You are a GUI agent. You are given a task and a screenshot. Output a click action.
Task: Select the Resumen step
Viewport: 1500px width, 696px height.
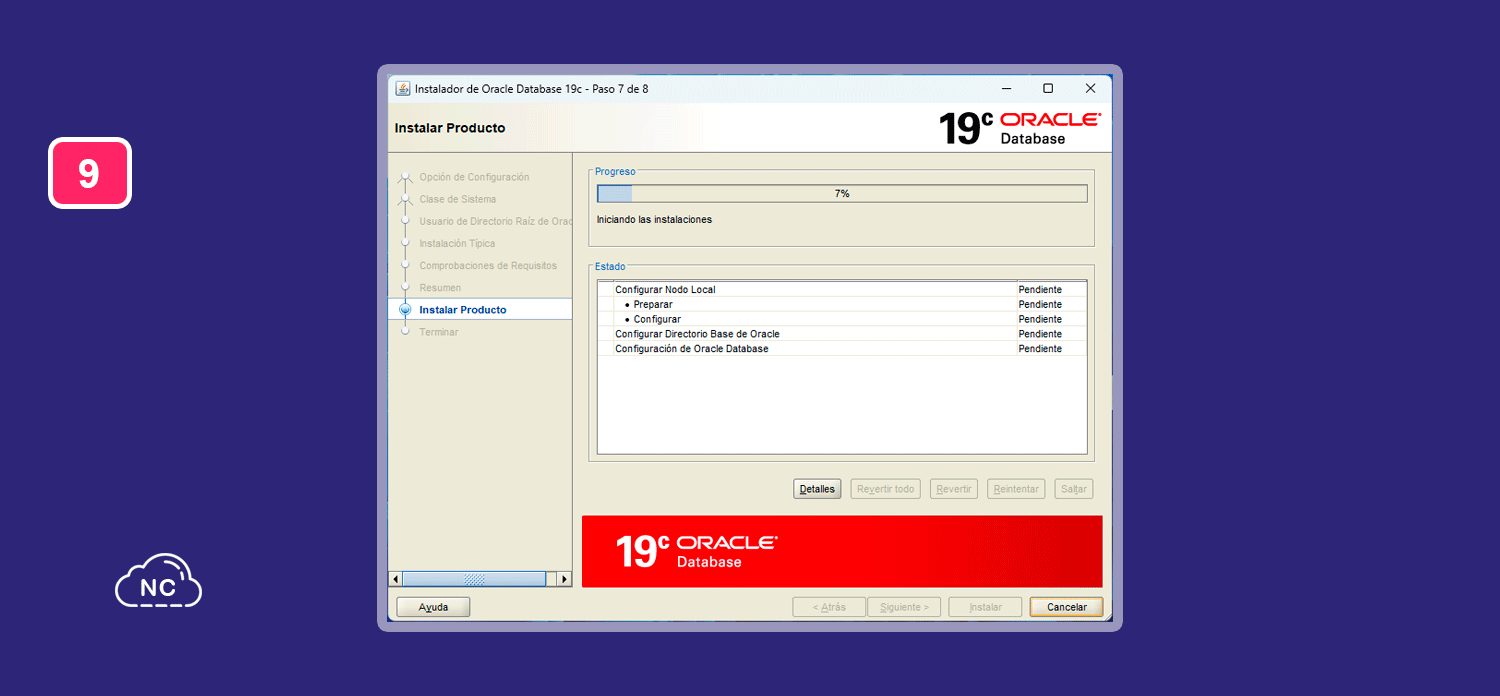440,287
